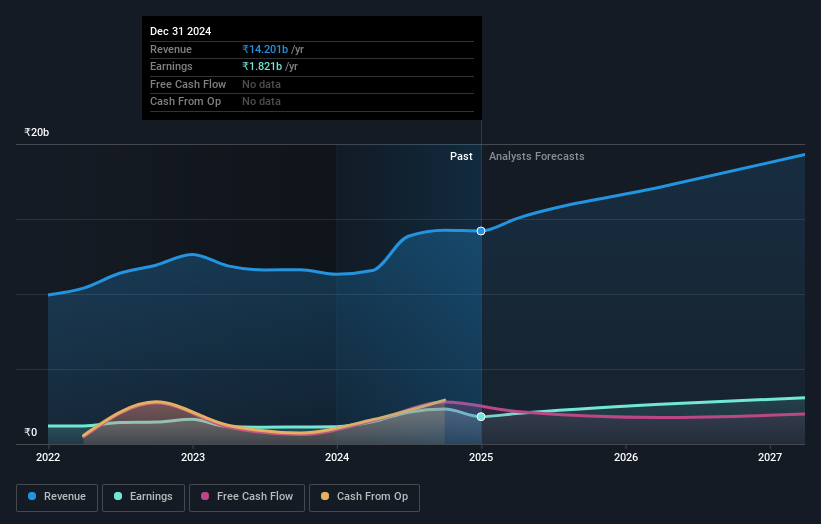Toggle the Free Cash Flow legend series
Viewport: 821px width, 524px height.
pyautogui.click(x=247, y=497)
